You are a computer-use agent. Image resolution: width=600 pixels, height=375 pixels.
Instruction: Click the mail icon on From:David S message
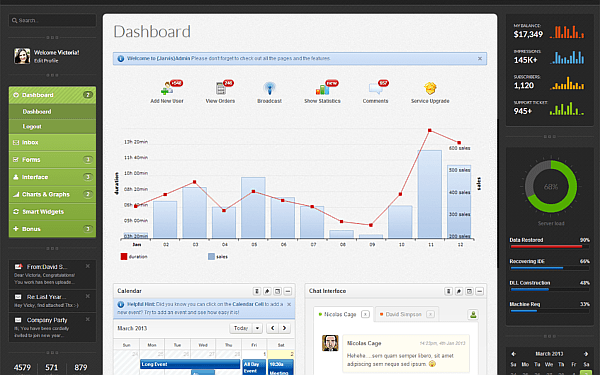(x=18, y=266)
